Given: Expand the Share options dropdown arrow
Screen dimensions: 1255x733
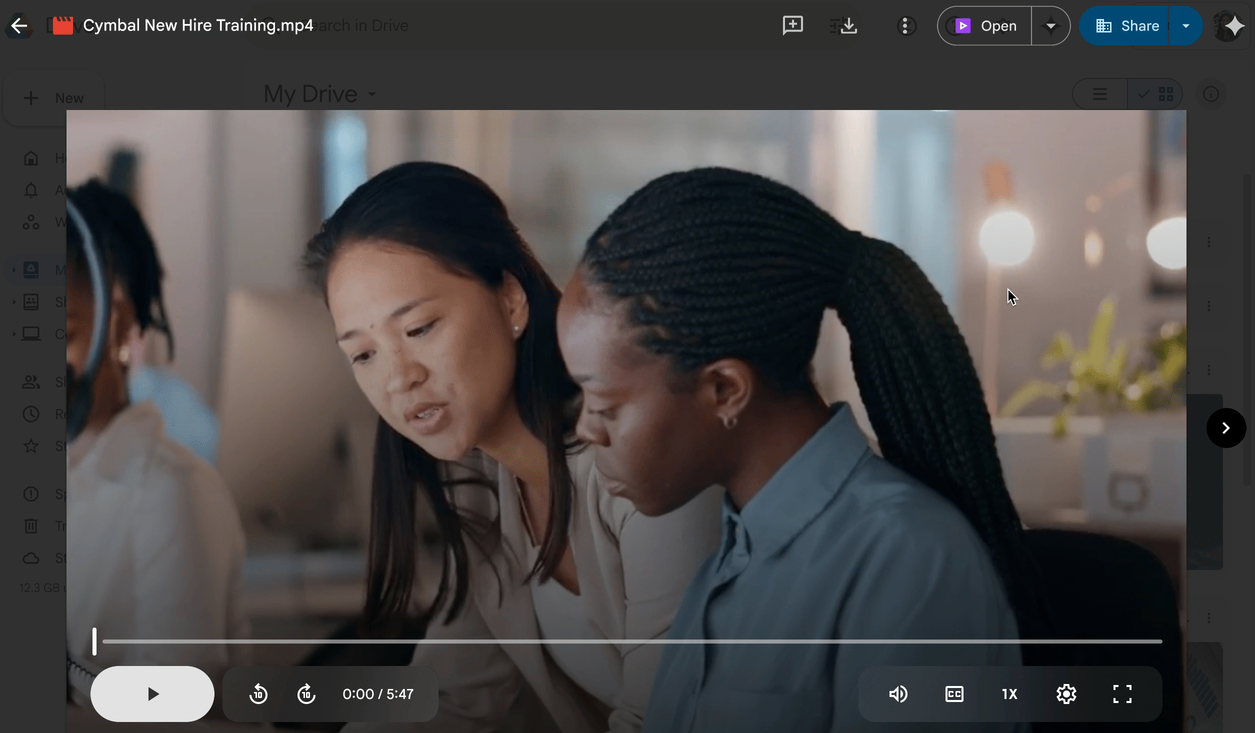Looking at the screenshot, I should click(x=1186, y=26).
